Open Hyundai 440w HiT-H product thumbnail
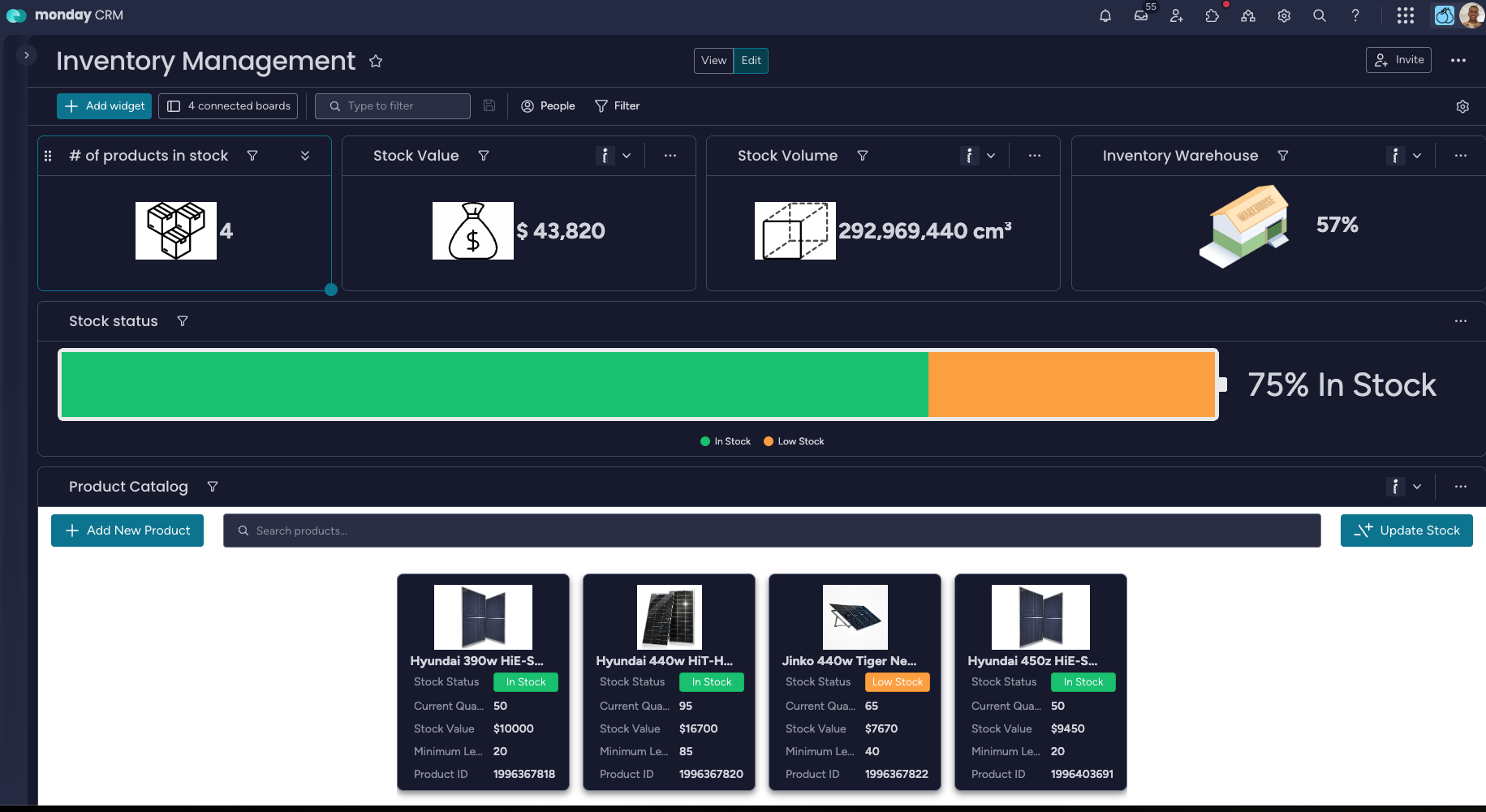The image size is (1486, 812). click(x=669, y=617)
